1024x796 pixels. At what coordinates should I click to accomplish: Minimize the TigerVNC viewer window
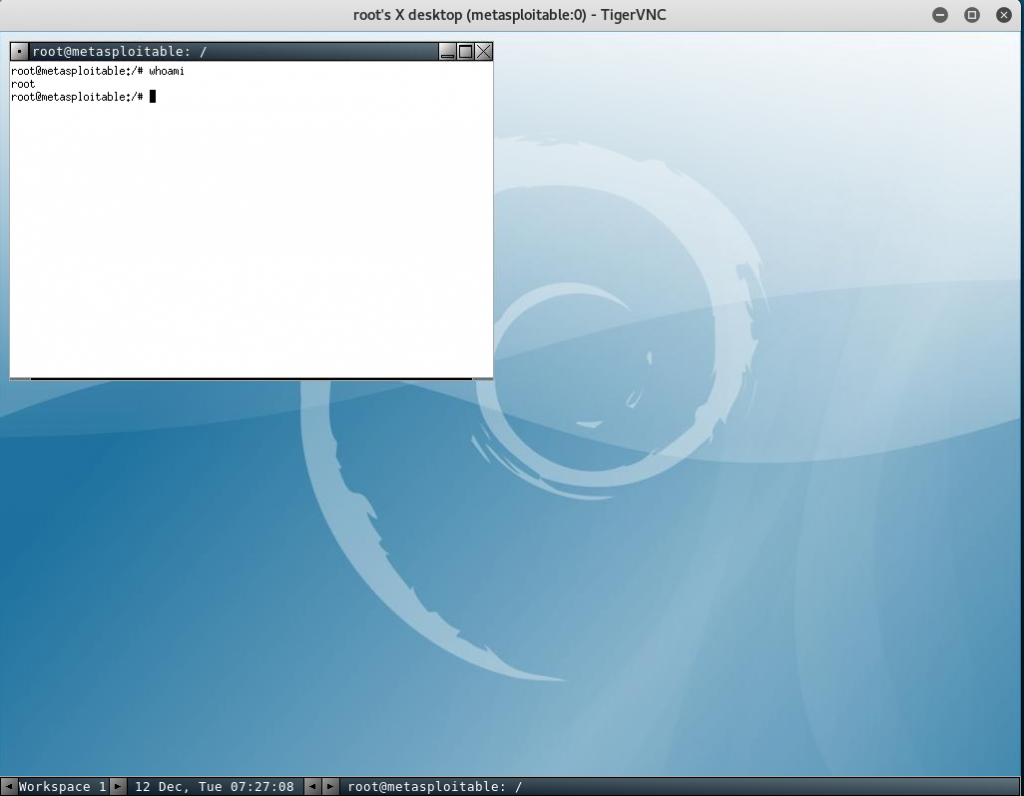click(940, 15)
